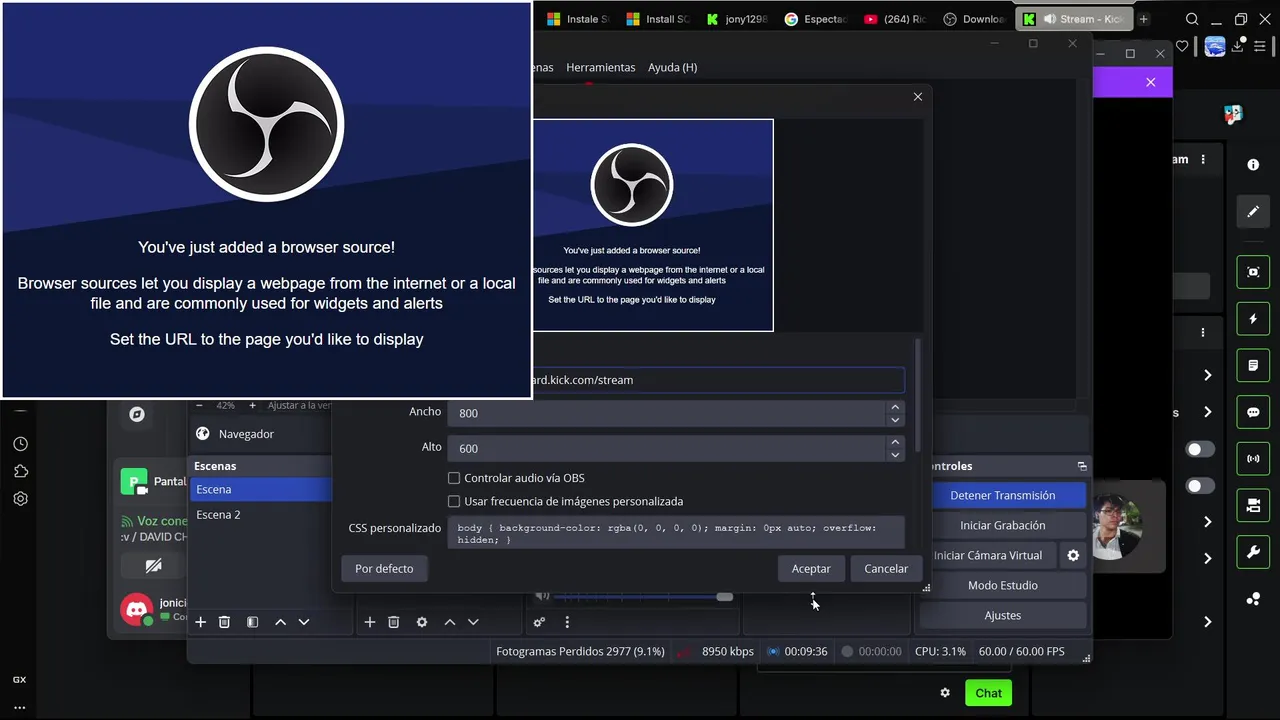
Task: Increase Alto value with stepper up arrow
Action: [895, 443]
